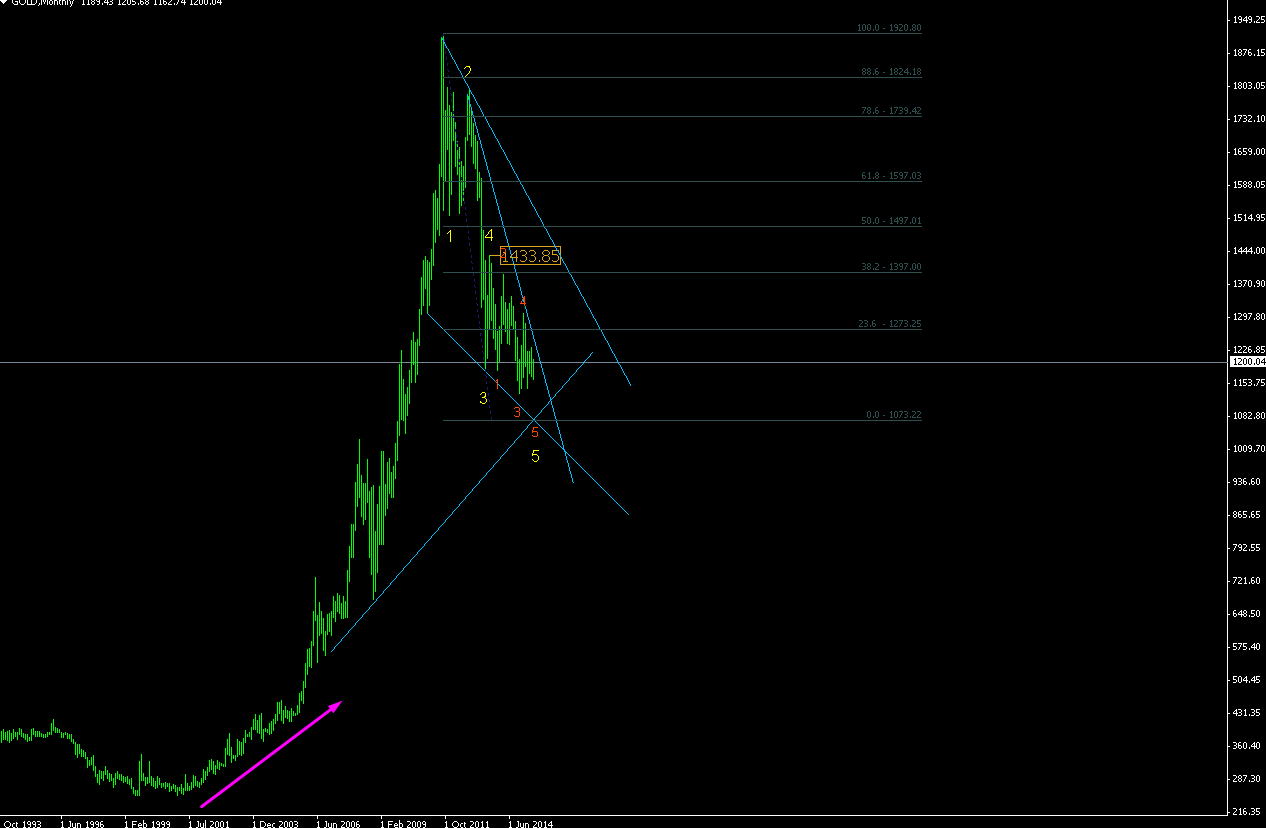1266x828 pixels.
Task: Click time axis label 1 Feb 1999
Action: (x=146, y=824)
